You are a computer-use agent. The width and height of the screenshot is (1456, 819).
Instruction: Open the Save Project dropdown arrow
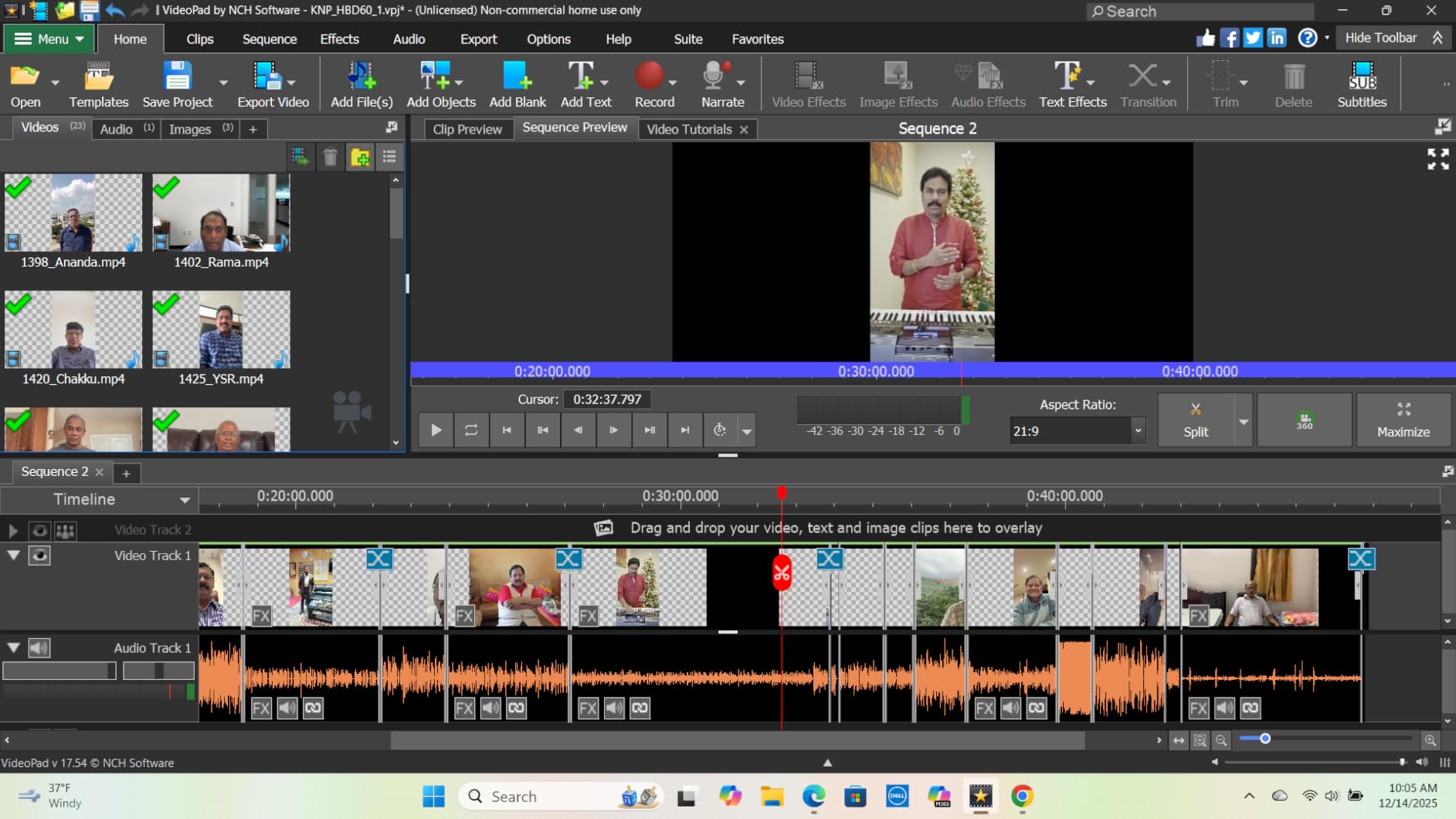[x=223, y=83]
